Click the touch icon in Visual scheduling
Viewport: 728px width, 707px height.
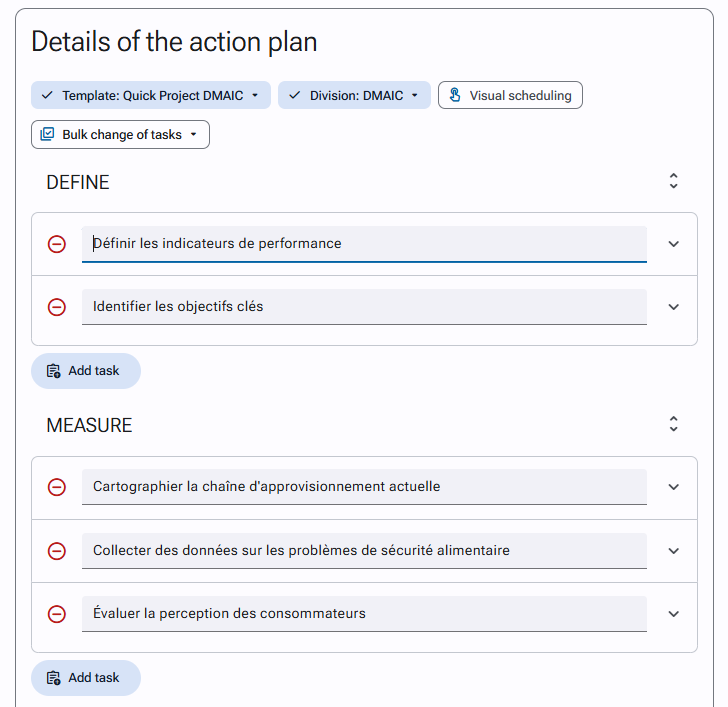455,95
